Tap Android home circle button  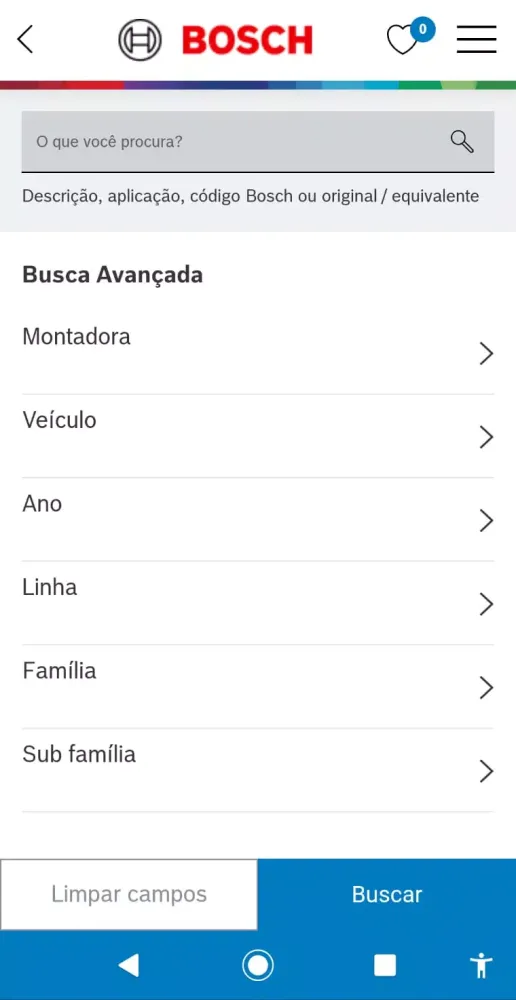click(x=258, y=966)
